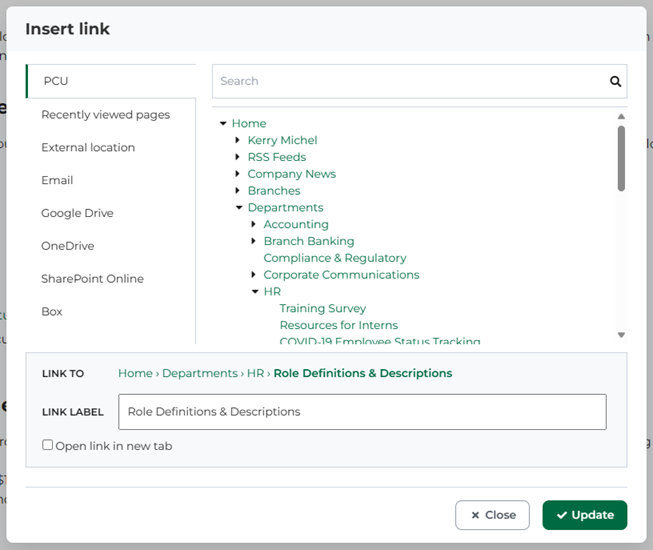653x550 pixels.
Task: Pick Company News tree page
Action: pos(292,174)
